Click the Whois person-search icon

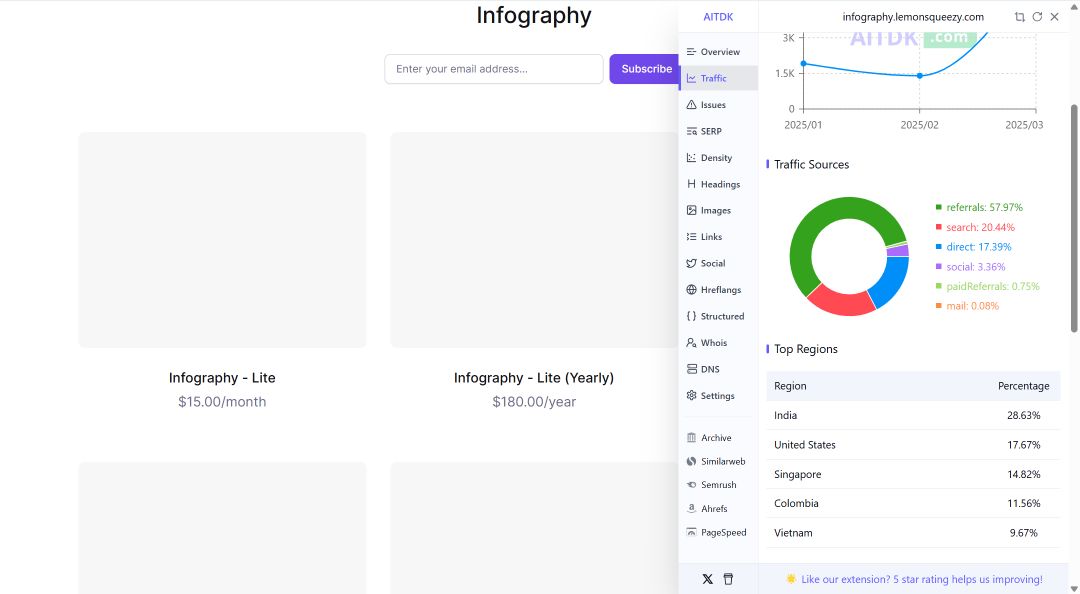click(x=692, y=342)
